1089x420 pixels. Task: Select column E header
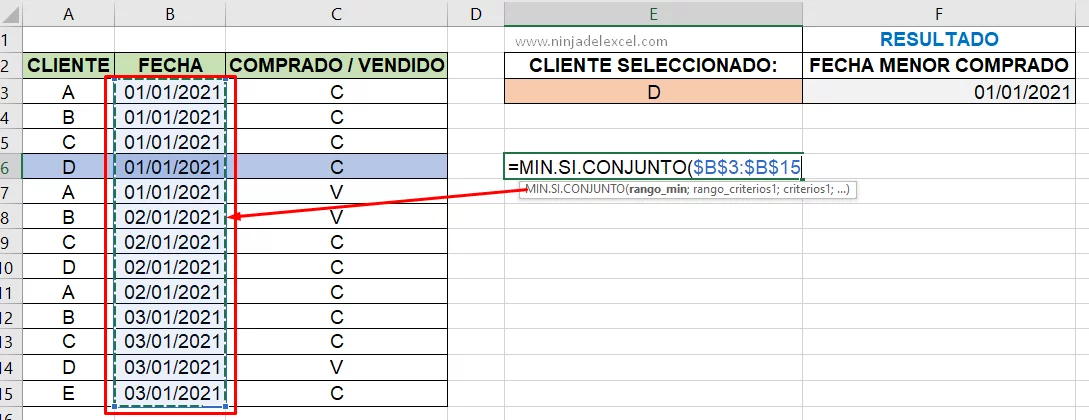point(653,13)
